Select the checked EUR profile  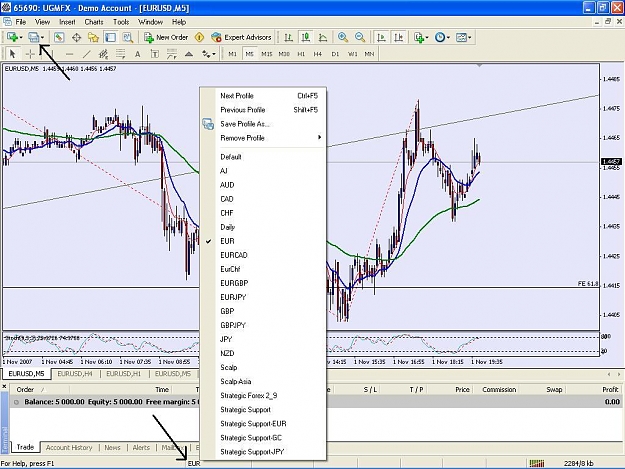click(x=263, y=241)
